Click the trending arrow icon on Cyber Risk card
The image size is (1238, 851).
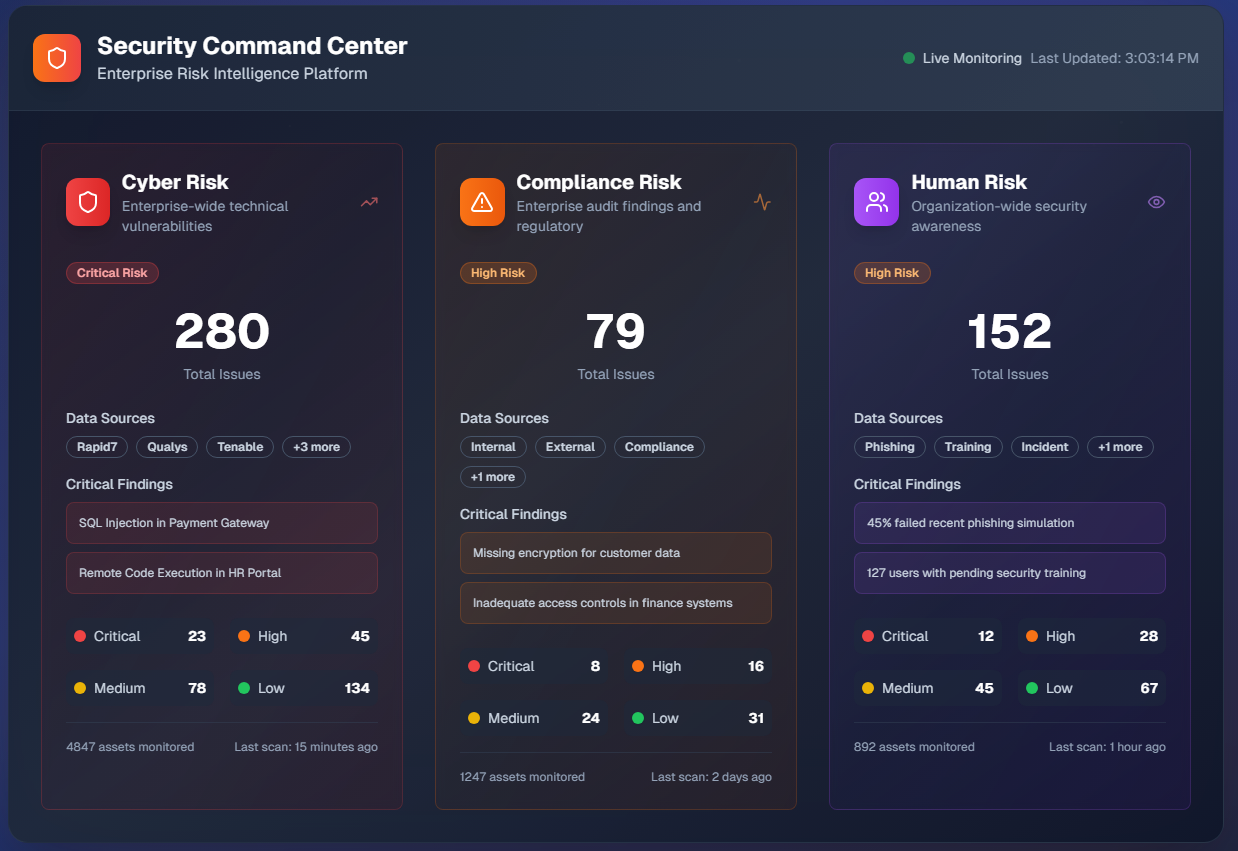(368, 202)
